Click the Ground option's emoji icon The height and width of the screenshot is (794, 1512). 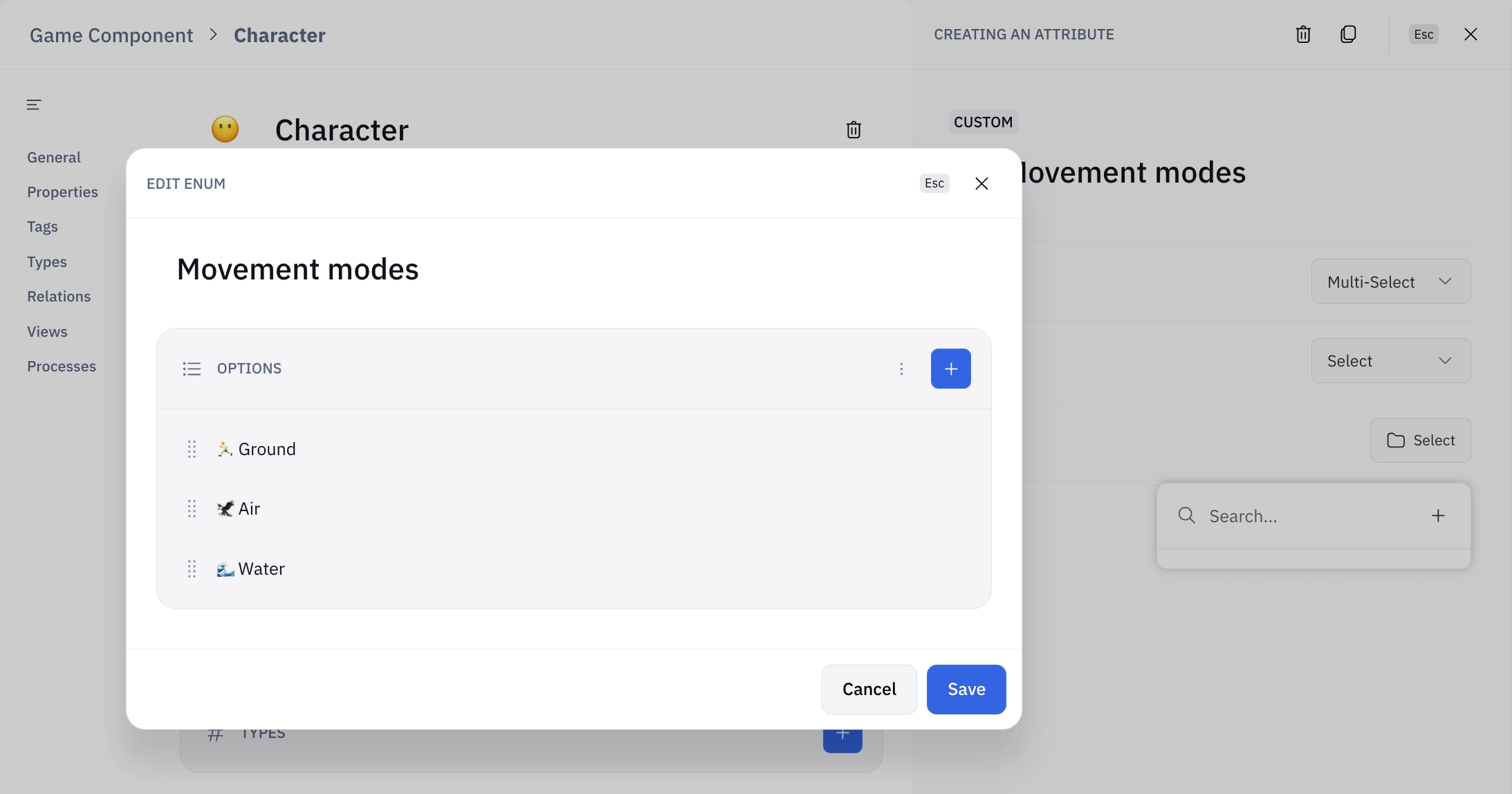point(223,448)
